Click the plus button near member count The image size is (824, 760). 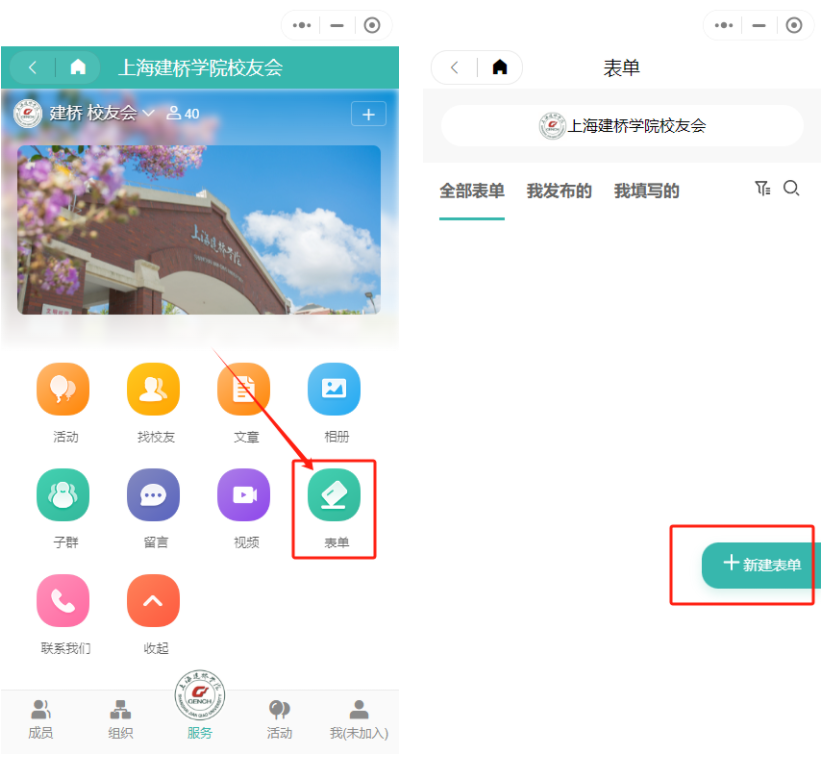pos(368,113)
